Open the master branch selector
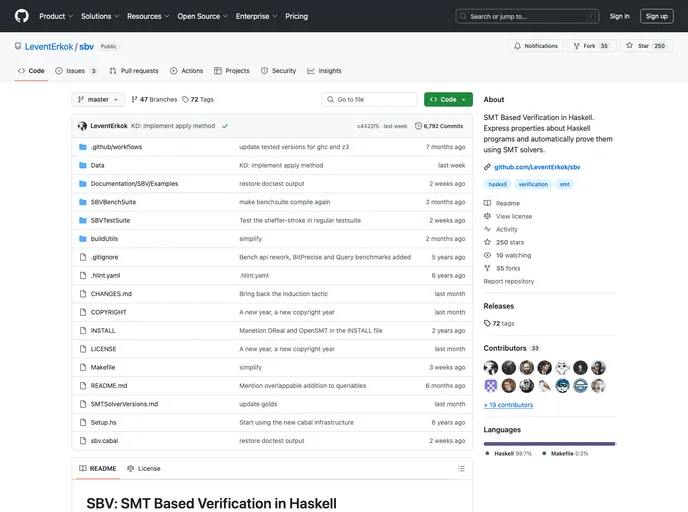 [x=98, y=100]
